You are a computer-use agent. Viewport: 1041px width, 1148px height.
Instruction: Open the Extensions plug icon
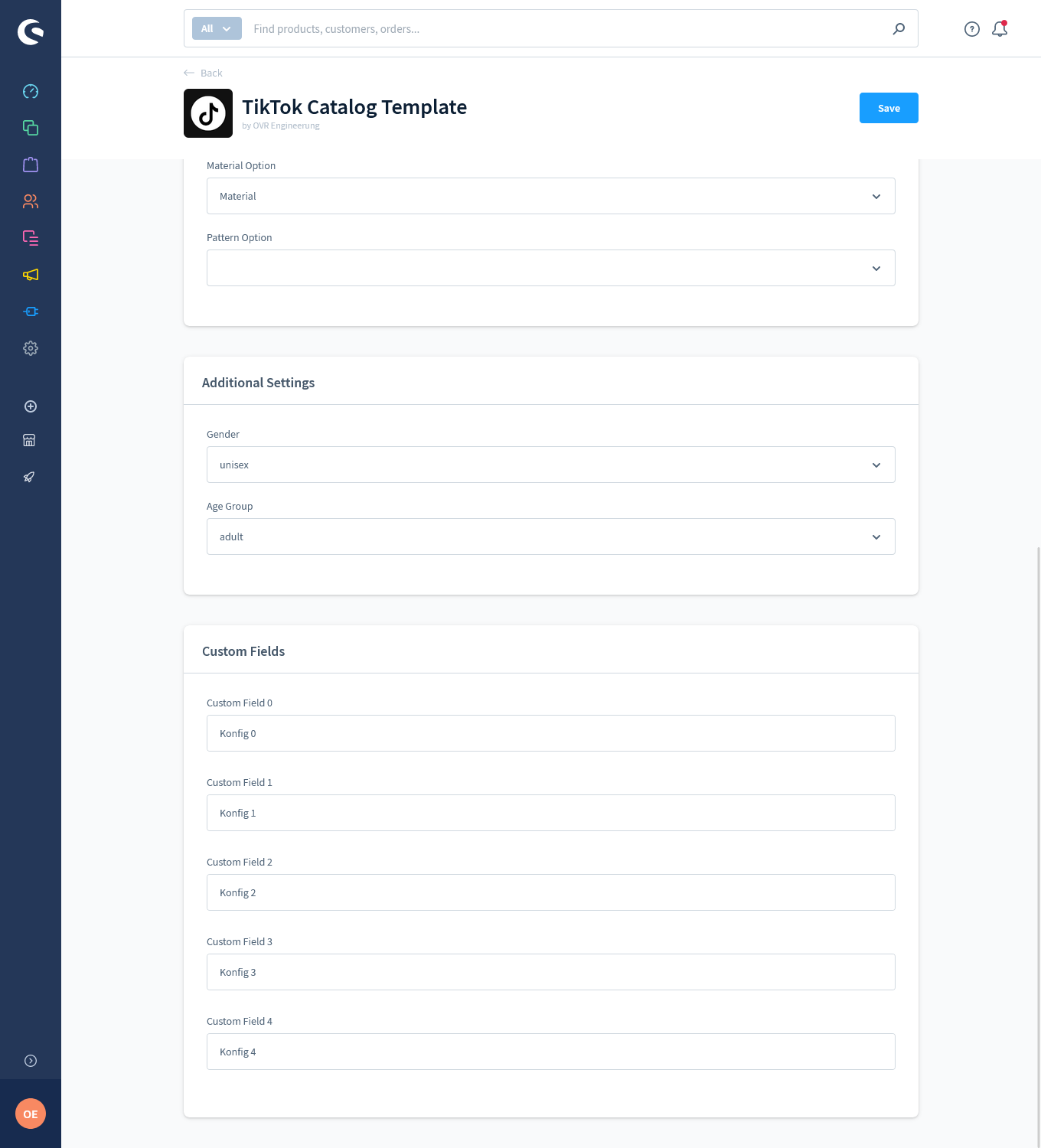tap(31, 311)
